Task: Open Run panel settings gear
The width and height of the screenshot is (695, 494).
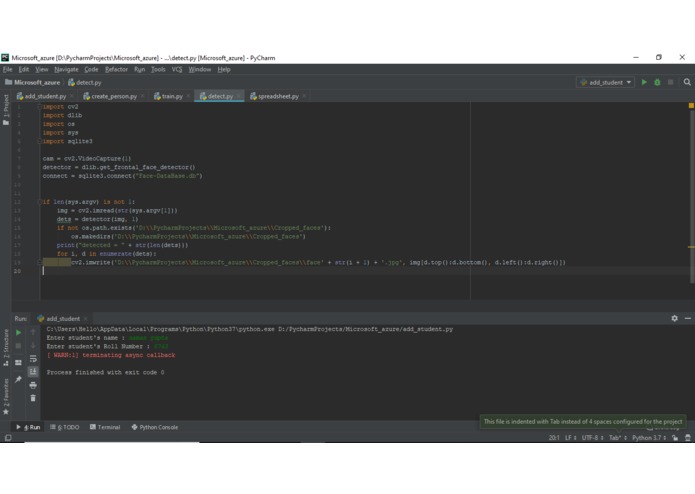Action: coord(674,318)
